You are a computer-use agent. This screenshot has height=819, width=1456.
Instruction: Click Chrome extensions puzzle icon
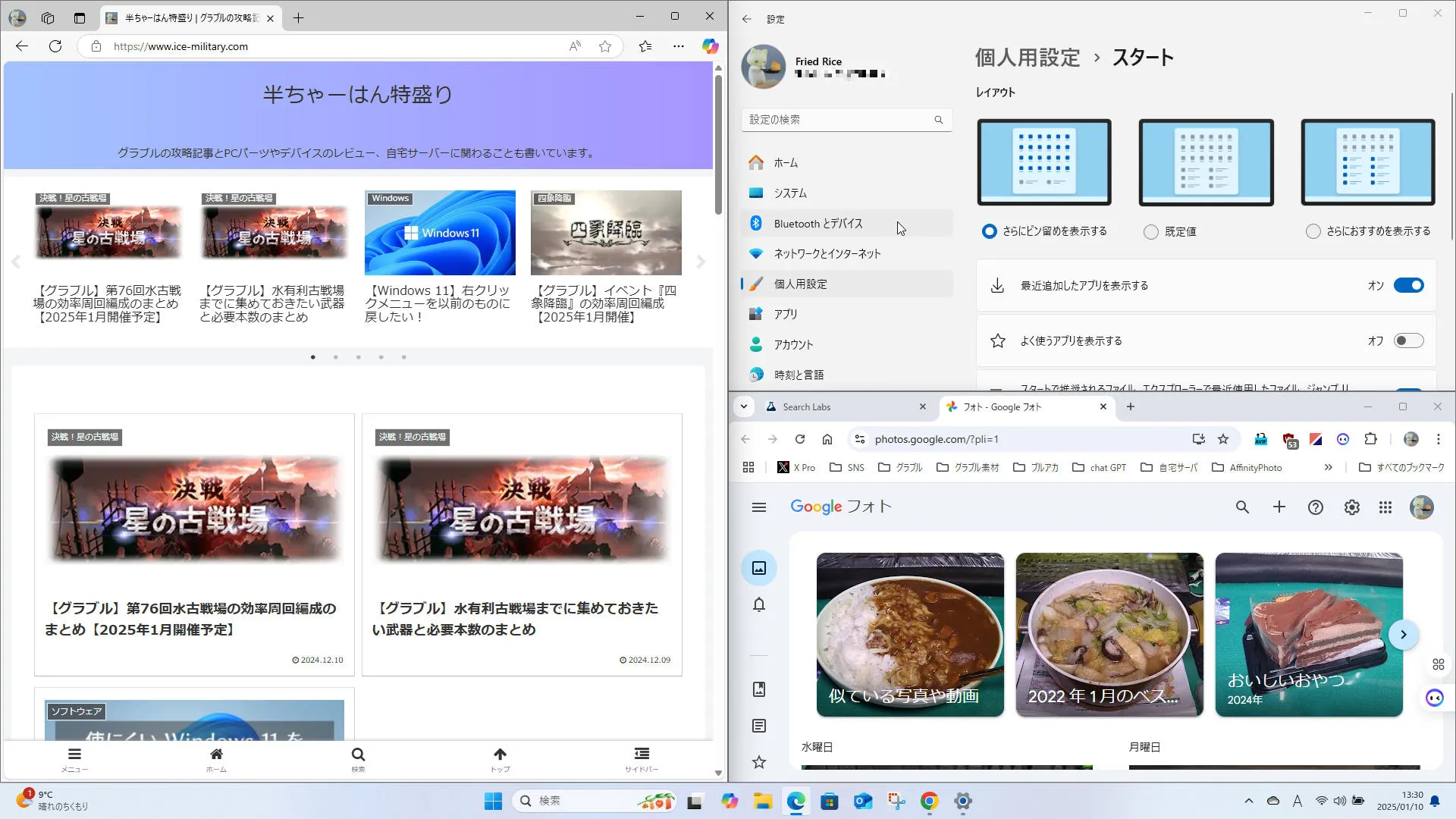tap(1370, 439)
